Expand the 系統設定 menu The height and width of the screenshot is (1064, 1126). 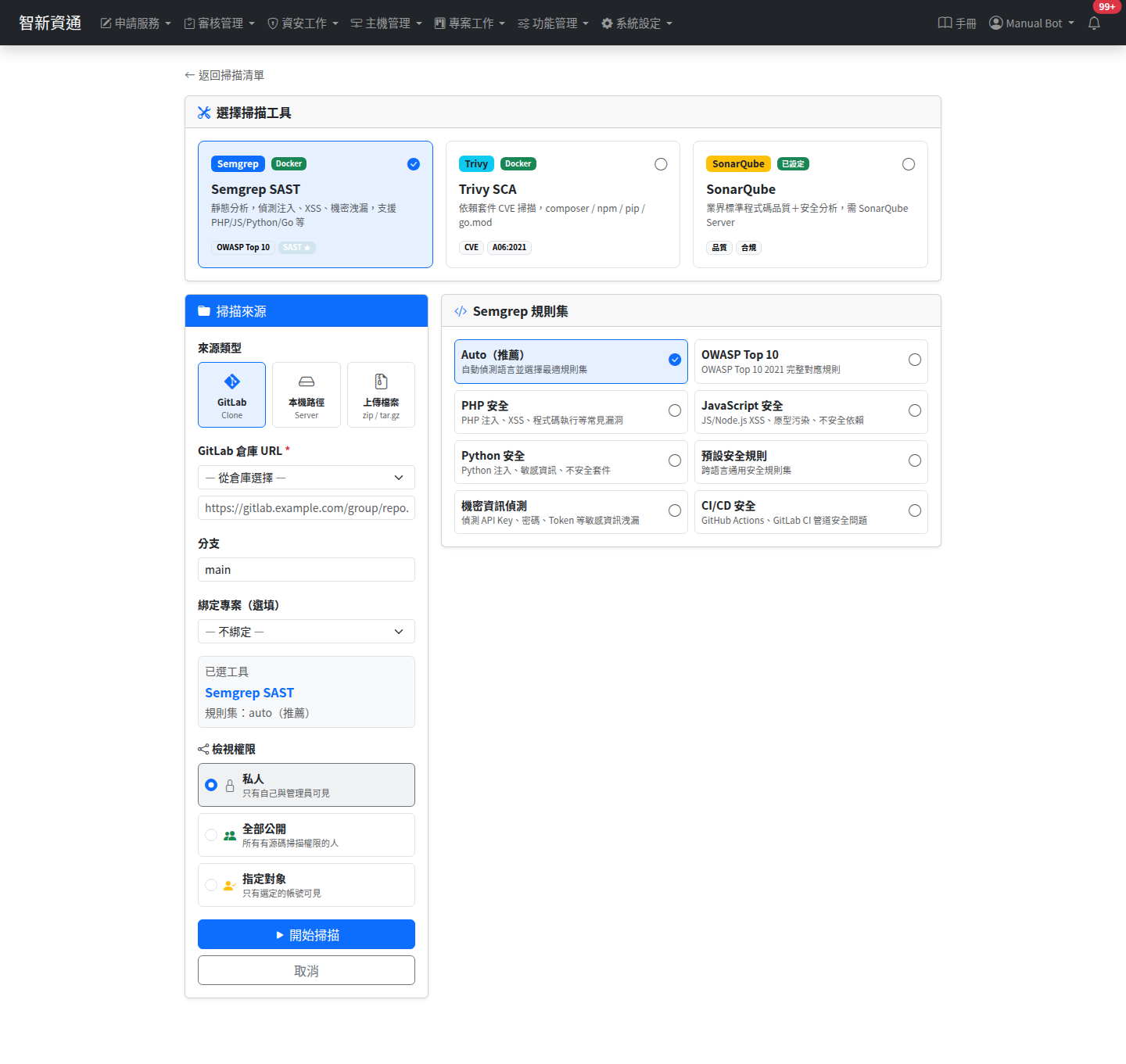637,23
